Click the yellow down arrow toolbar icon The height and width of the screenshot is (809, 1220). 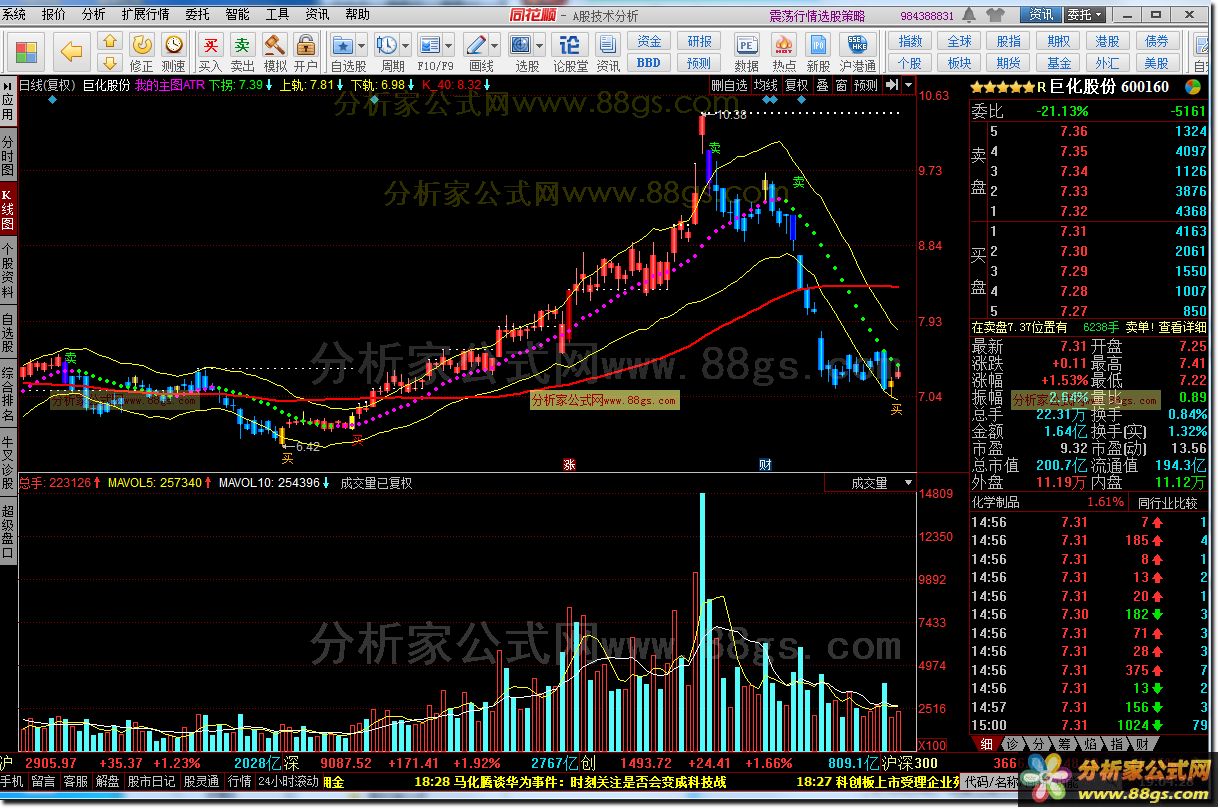click(110, 62)
